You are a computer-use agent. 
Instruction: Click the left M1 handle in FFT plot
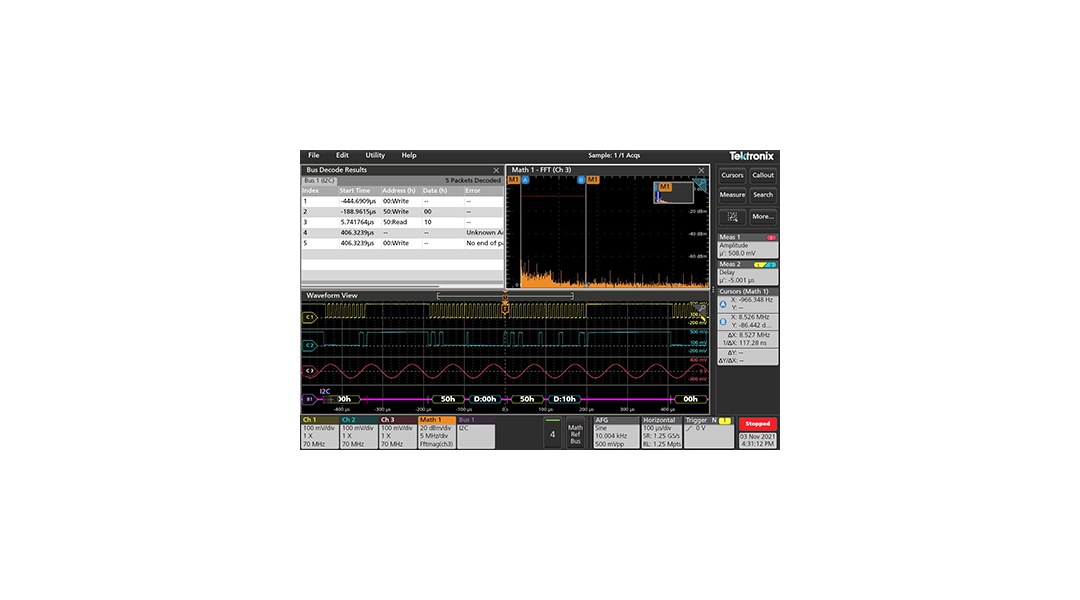[x=513, y=180]
